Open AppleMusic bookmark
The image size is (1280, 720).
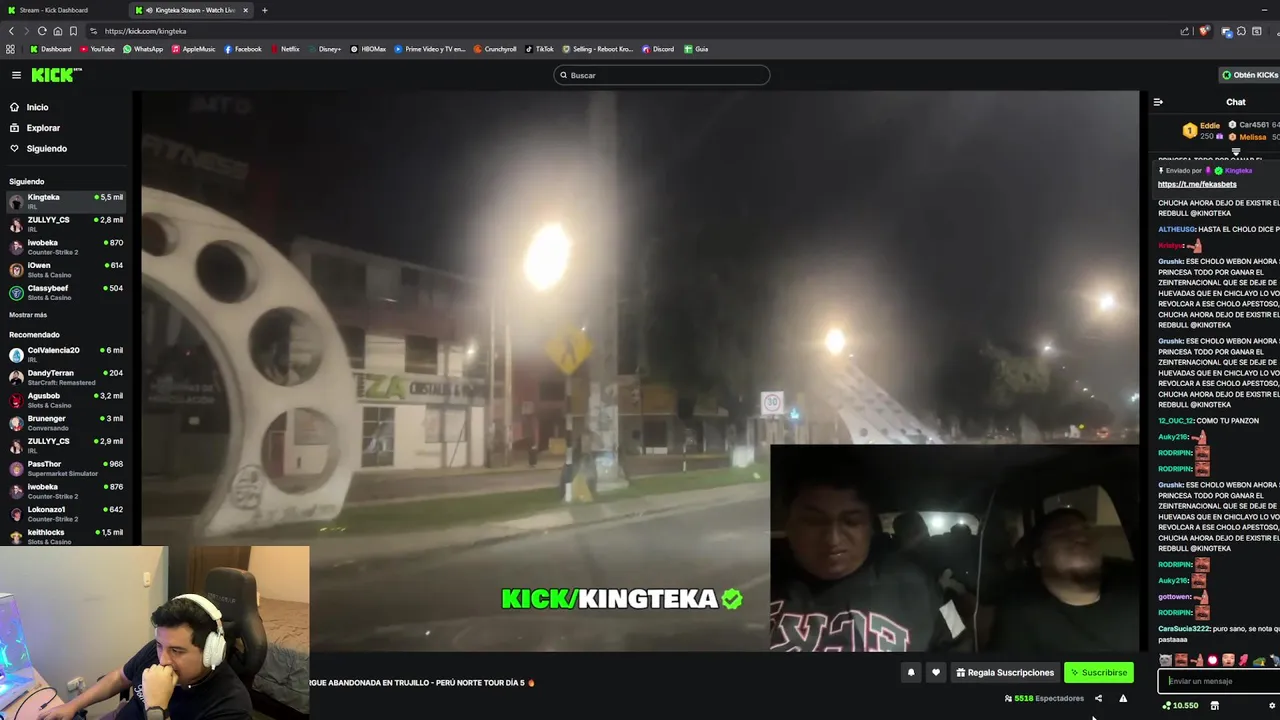coord(193,49)
